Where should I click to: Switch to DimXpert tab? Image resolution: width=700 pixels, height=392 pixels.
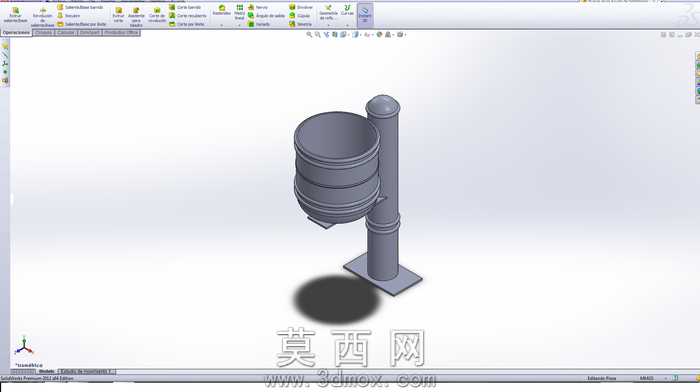tap(90, 33)
